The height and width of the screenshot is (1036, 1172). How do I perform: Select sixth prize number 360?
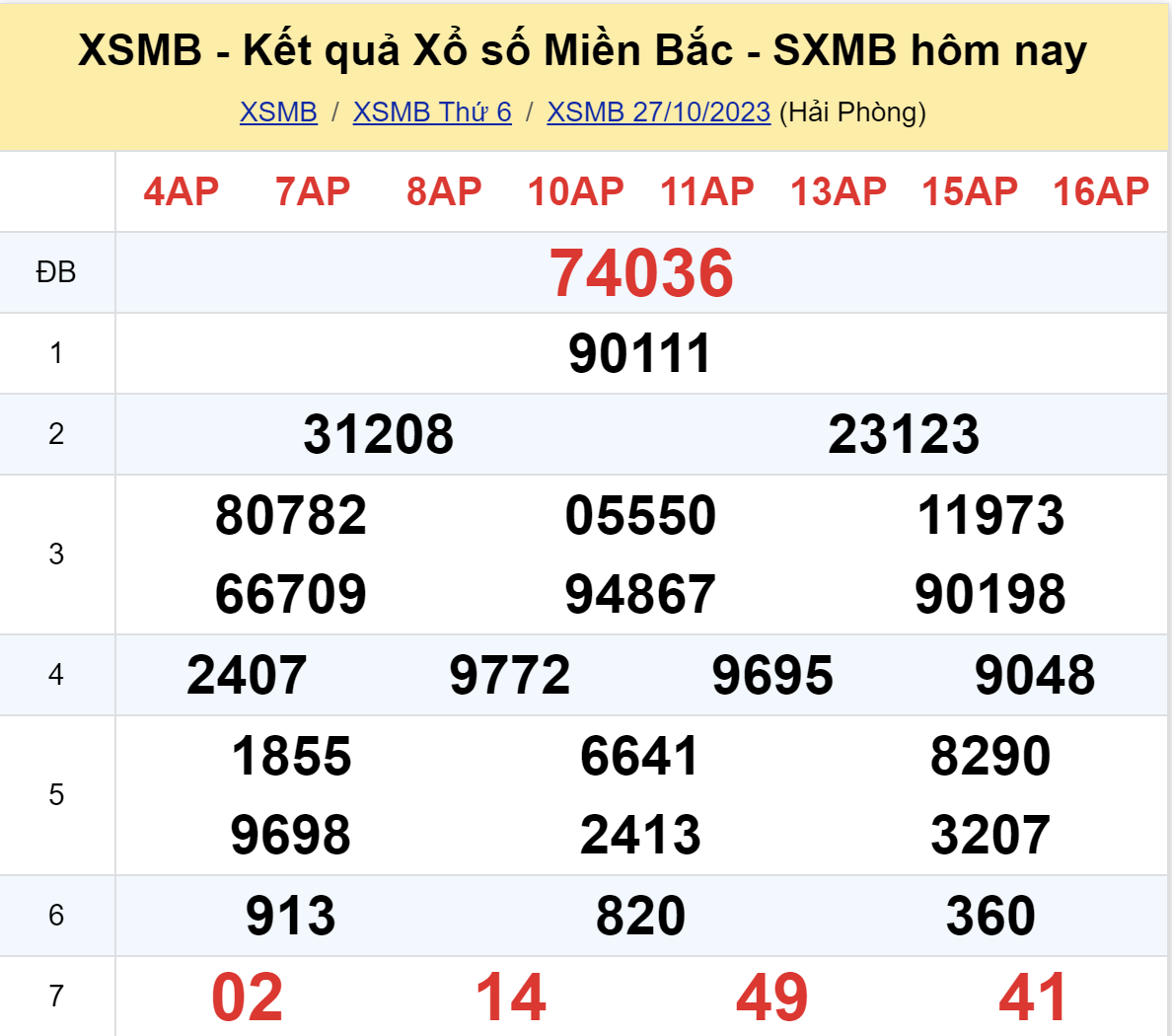990,916
